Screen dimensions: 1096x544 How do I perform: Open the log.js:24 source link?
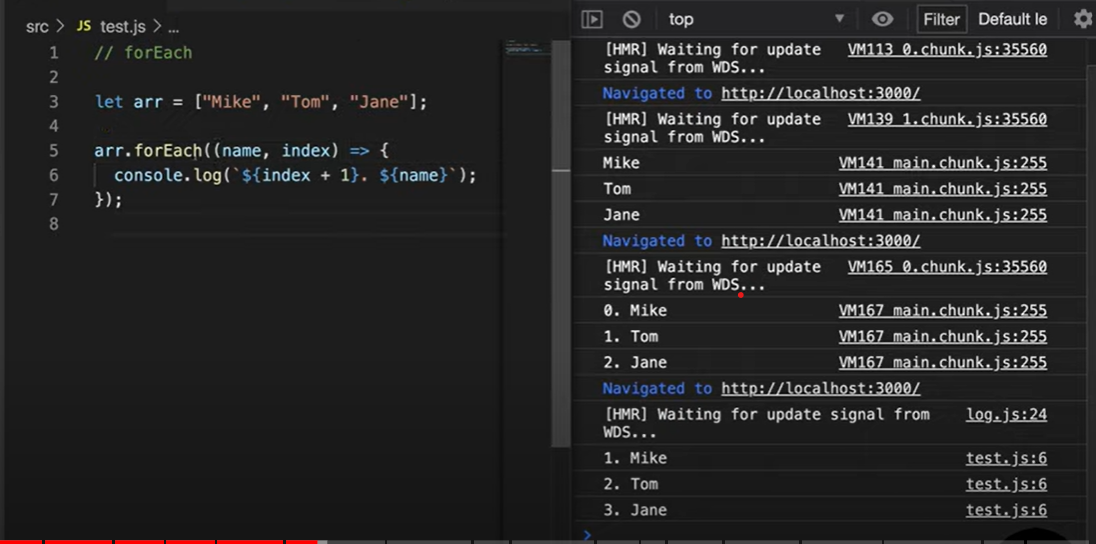click(x=1007, y=415)
